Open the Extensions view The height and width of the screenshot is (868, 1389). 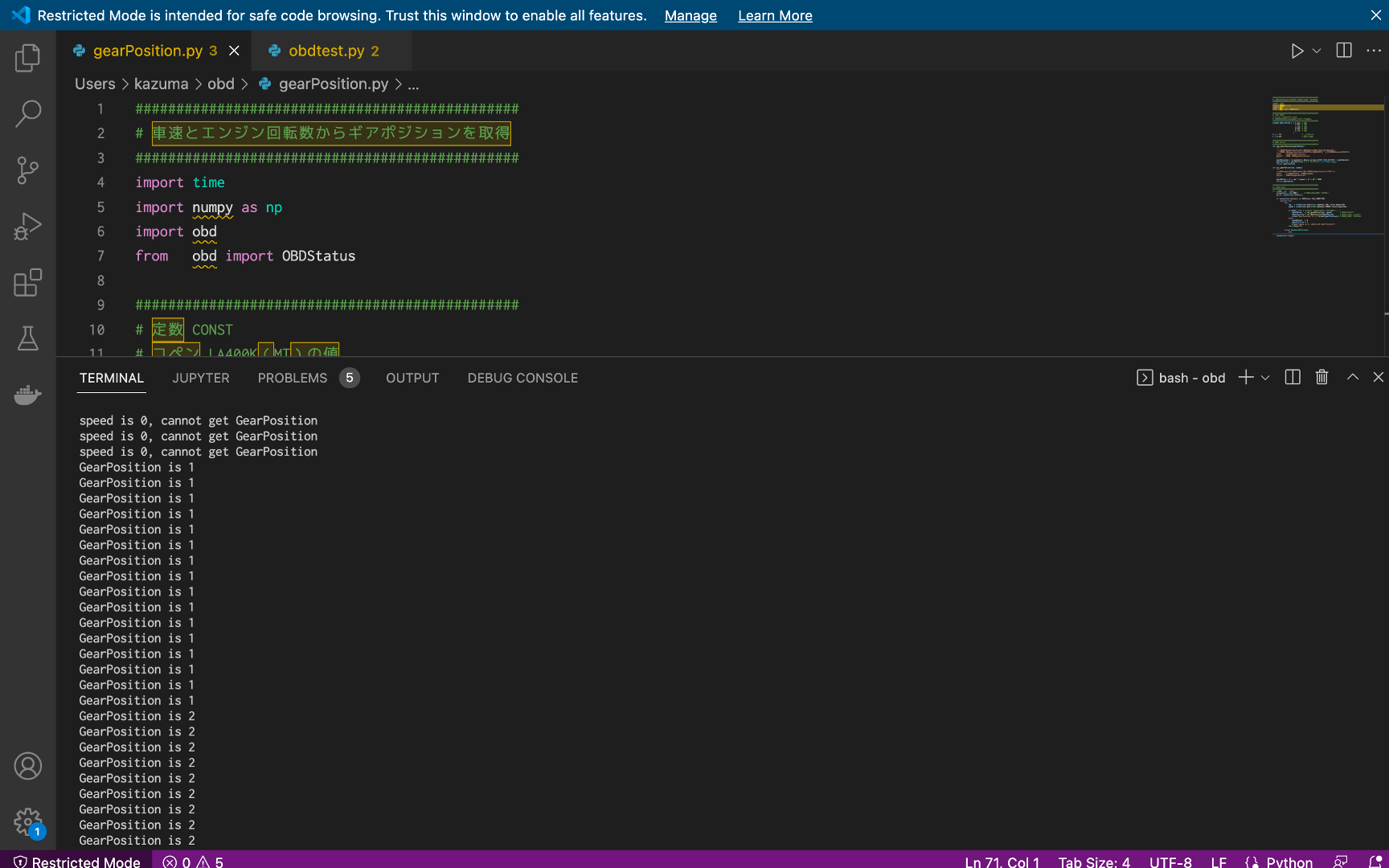point(27,283)
